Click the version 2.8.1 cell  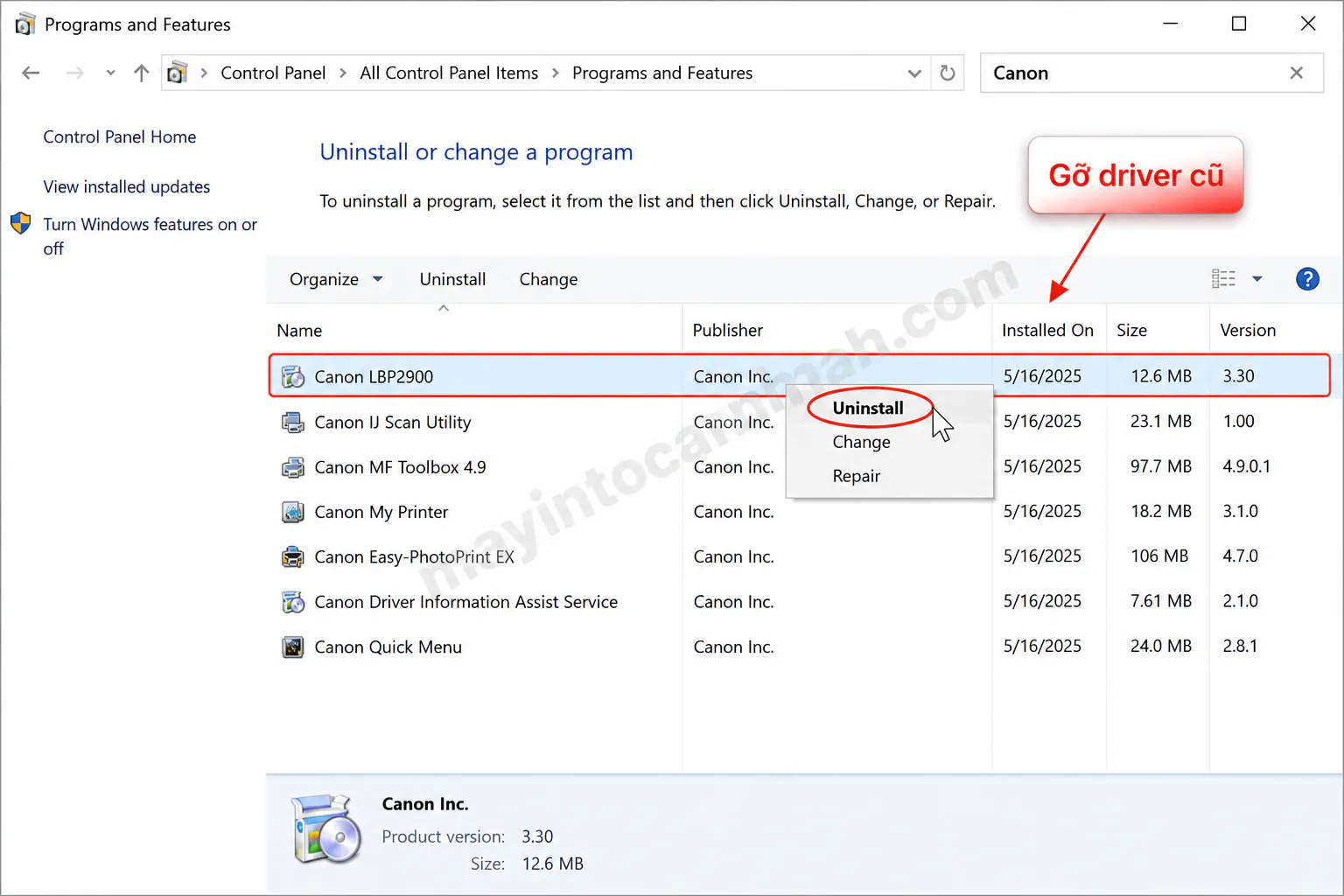tap(1240, 646)
